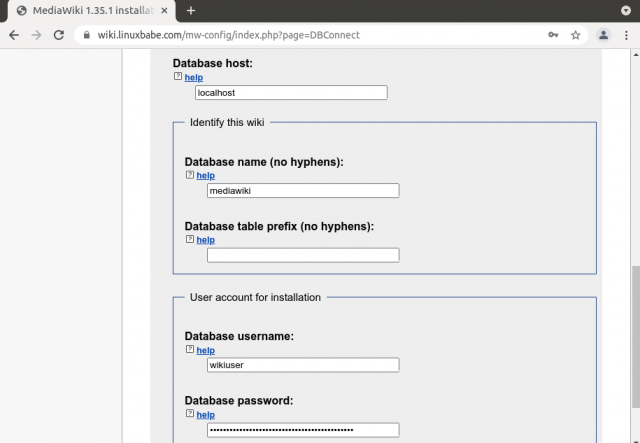Select the MediaWiki 1.35.1 installation tab
The height and width of the screenshot is (443, 640).
click(90, 10)
